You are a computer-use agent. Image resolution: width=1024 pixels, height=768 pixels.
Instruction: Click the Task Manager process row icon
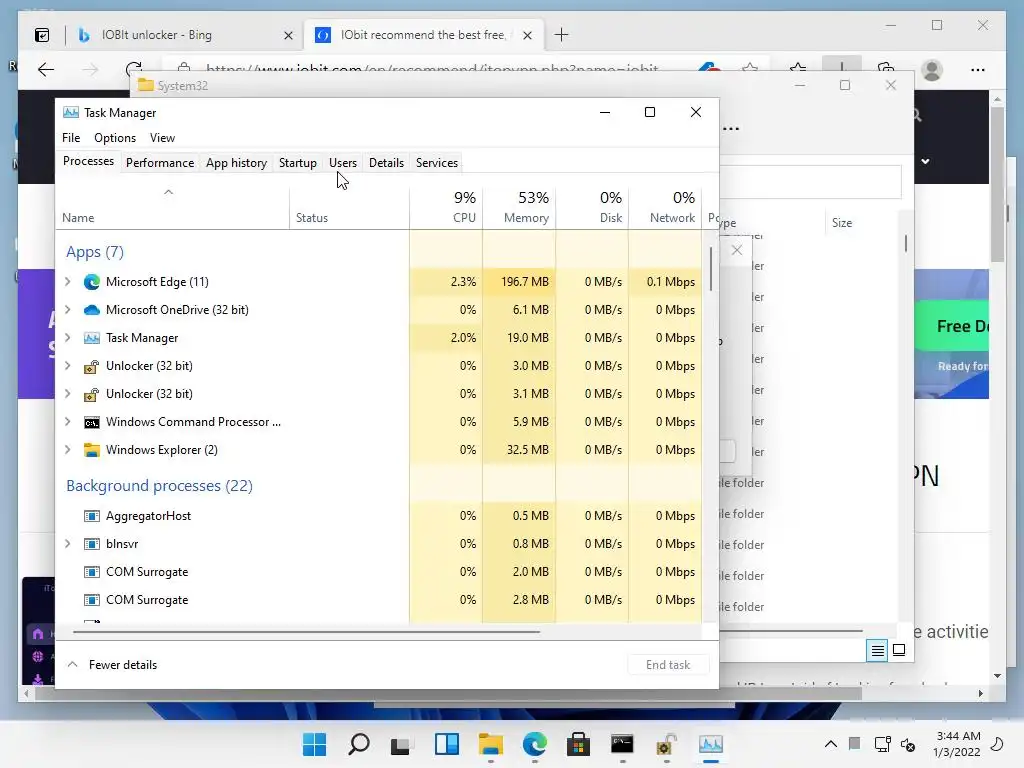pyautogui.click(x=92, y=338)
